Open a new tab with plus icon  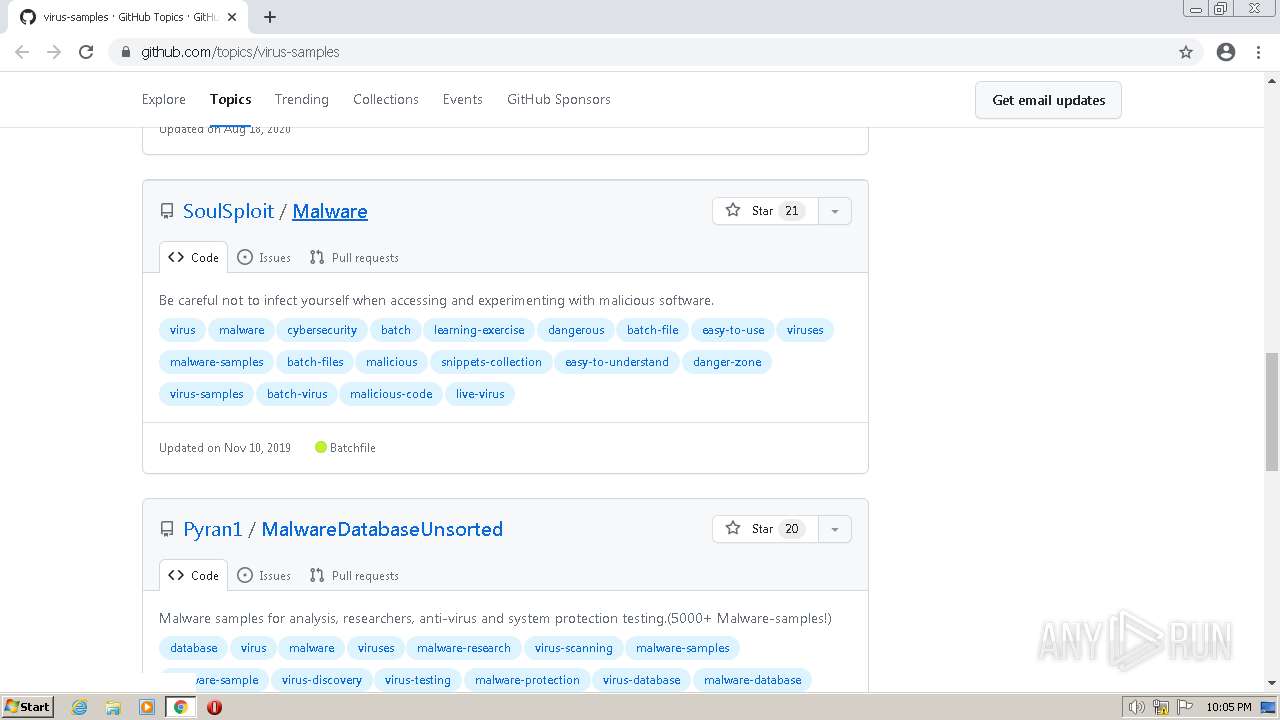[x=270, y=17]
